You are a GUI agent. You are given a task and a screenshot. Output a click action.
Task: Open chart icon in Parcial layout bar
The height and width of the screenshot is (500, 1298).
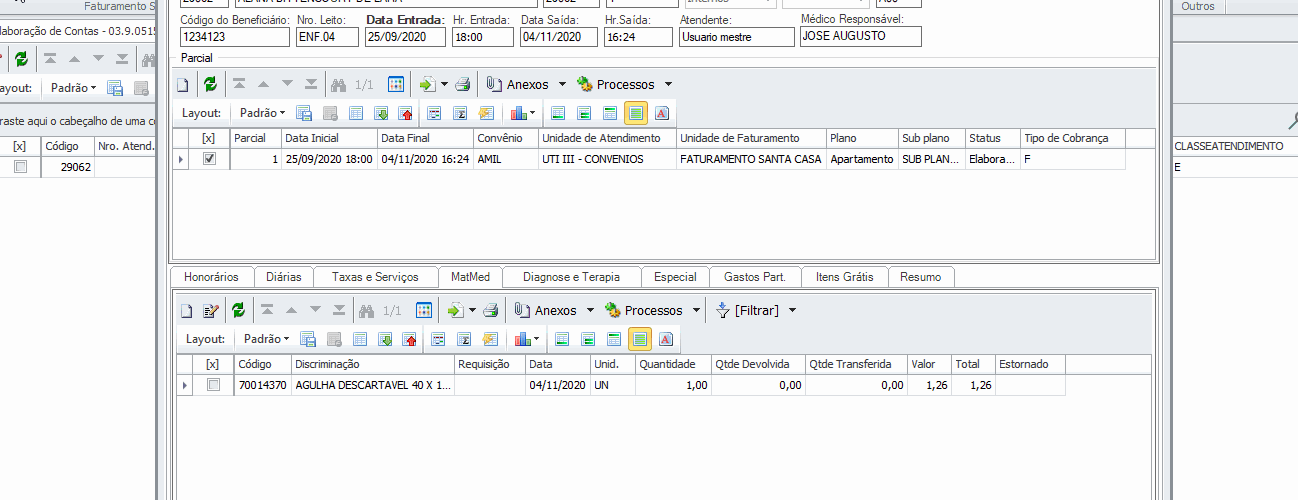518,113
